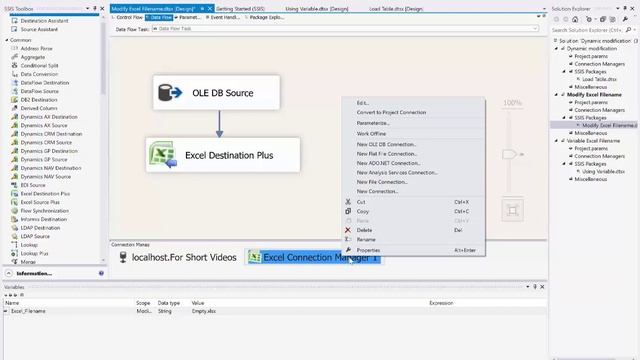The height and width of the screenshot is (360, 640).
Task: Select the OLE DB Source component on canvas
Action: pos(216,93)
